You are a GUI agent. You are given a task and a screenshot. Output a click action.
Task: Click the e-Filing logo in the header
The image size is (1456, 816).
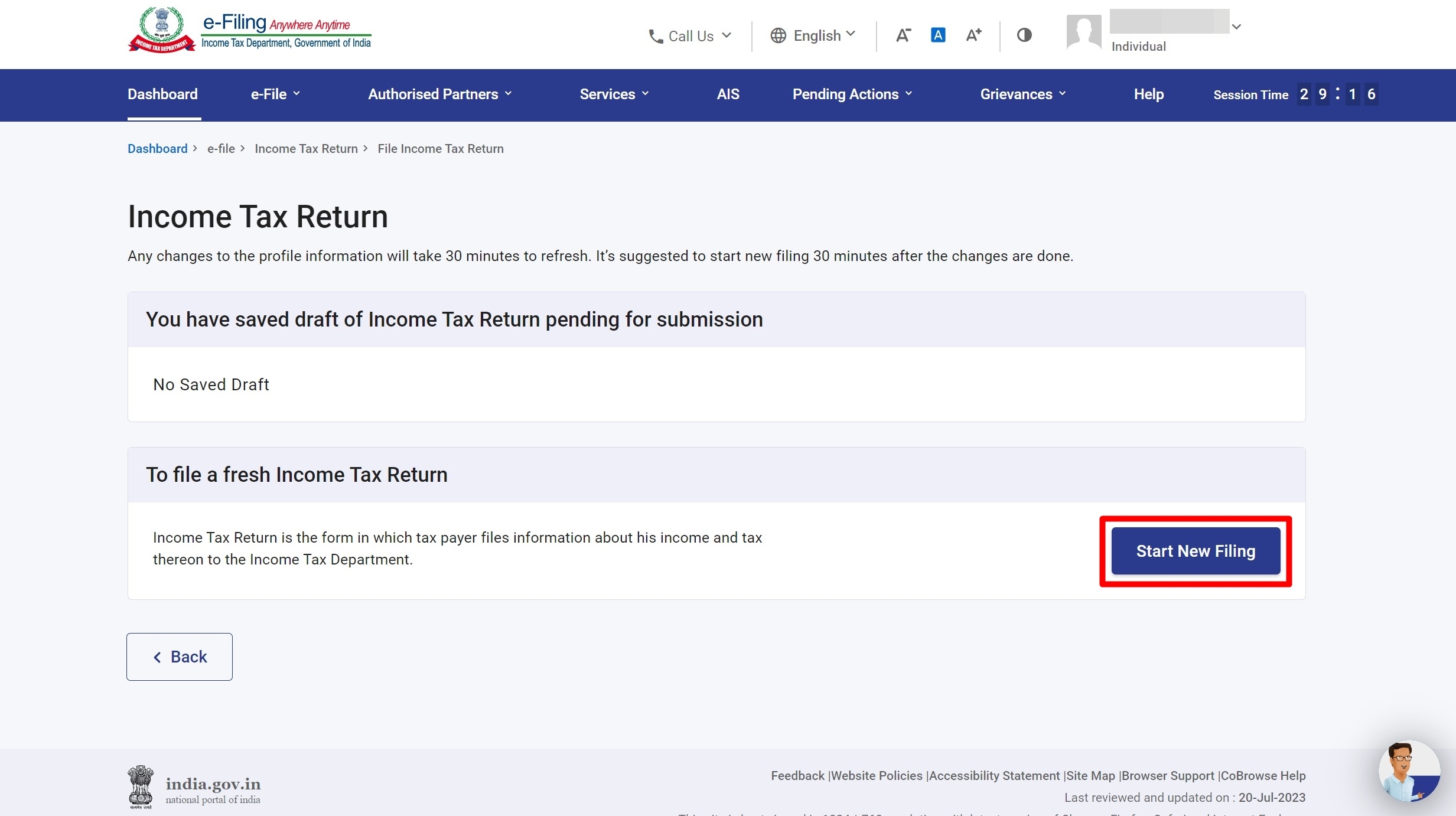click(x=249, y=30)
